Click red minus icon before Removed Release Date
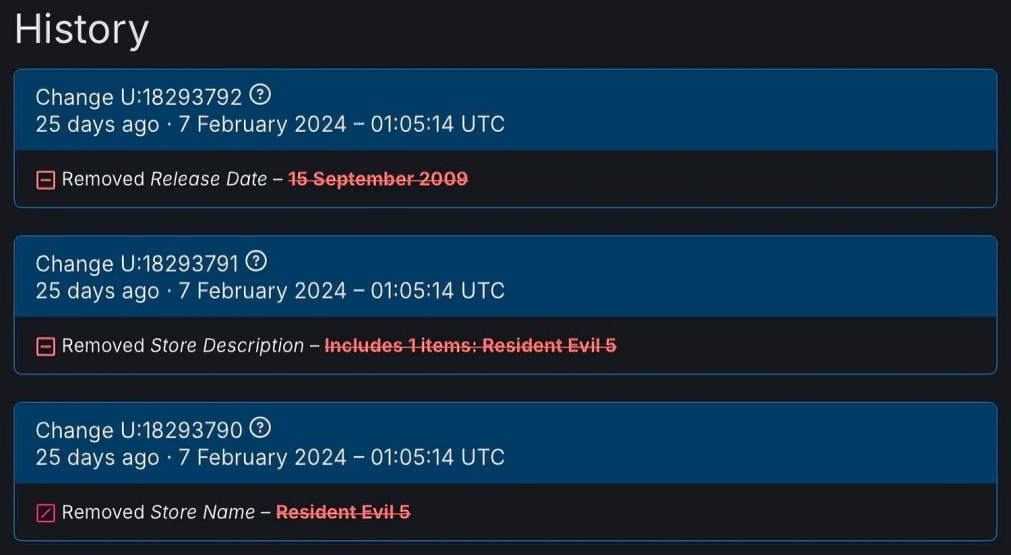Viewport: 1011px width, 555px height. [45, 180]
